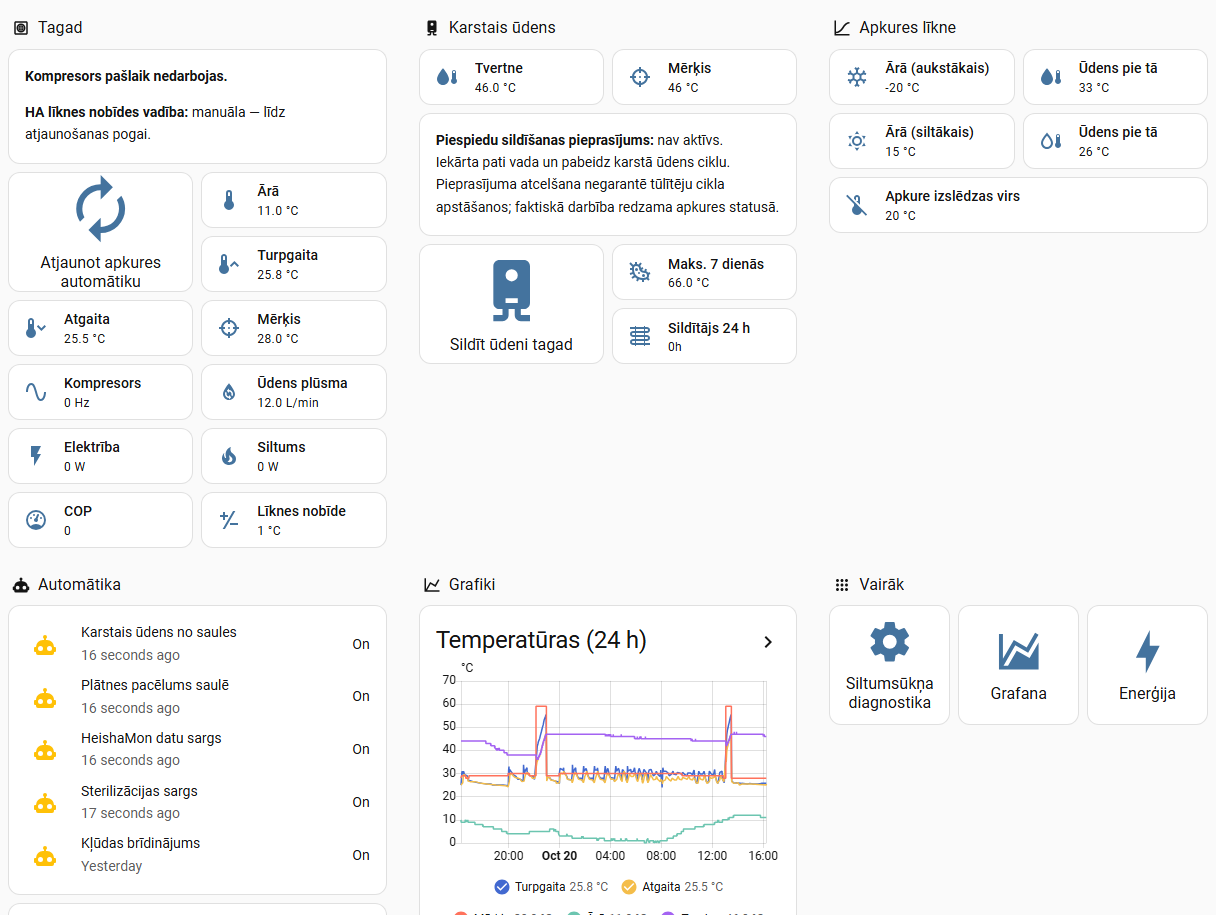The image size is (1216, 915).
Task: Click the thermometer icon on the Ārā 11.0 °C tile
Action: point(229,200)
